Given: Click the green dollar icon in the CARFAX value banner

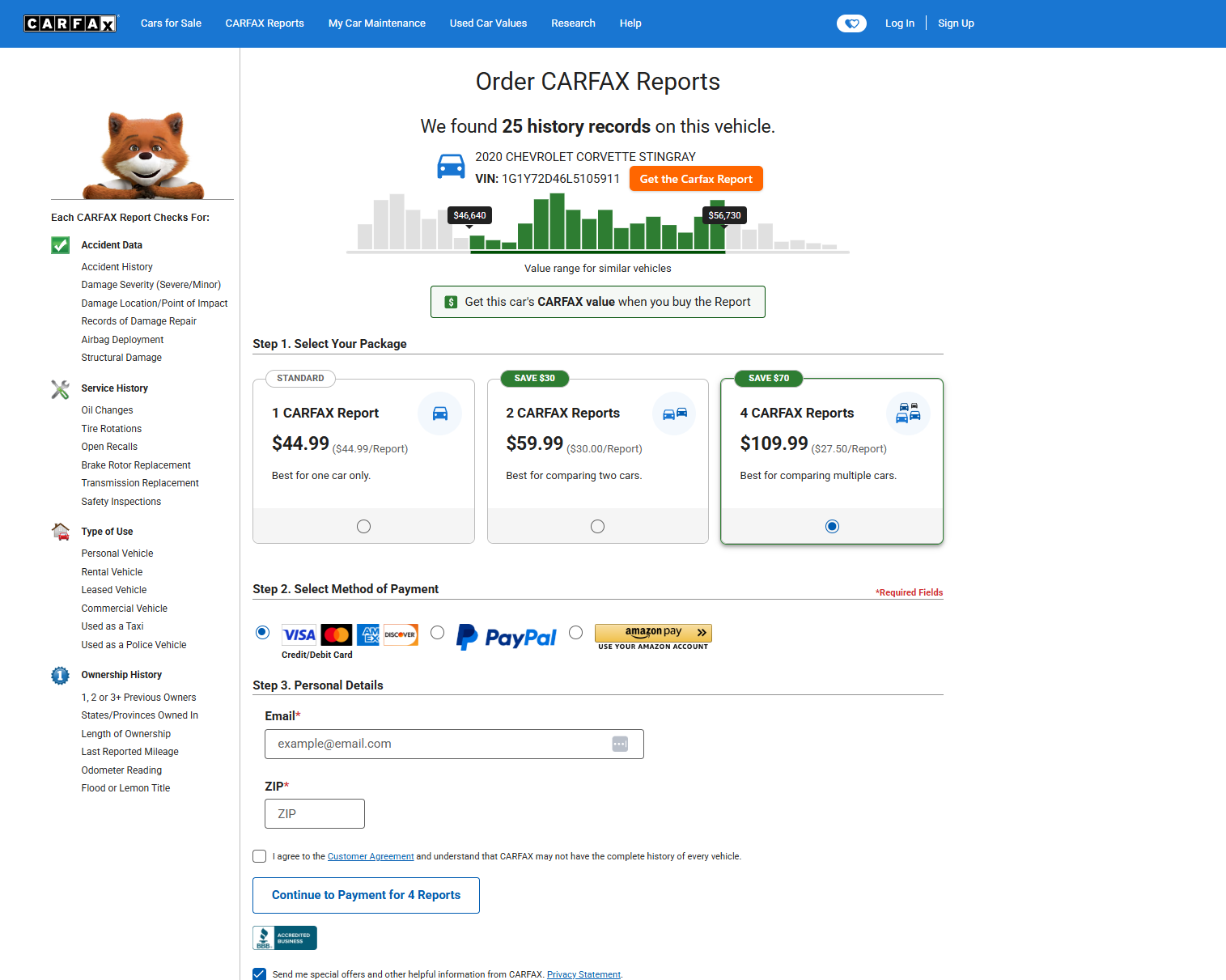Looking at the screenshot, I should (x=452, y=302).
